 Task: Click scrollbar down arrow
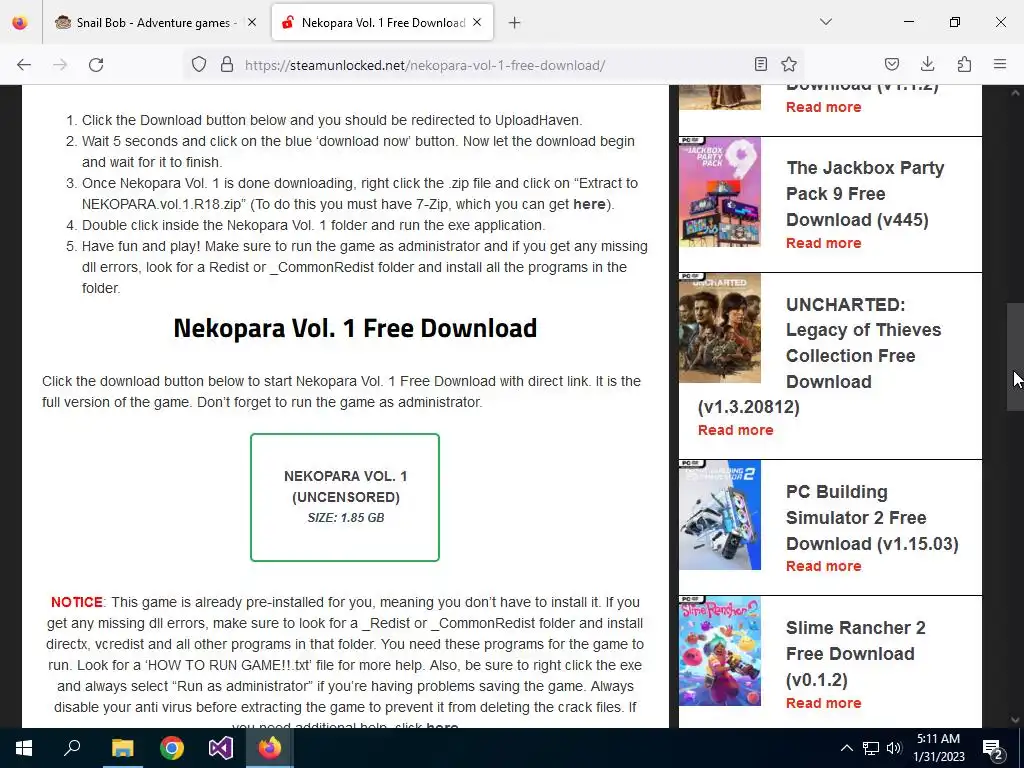tap(1015, 720)
